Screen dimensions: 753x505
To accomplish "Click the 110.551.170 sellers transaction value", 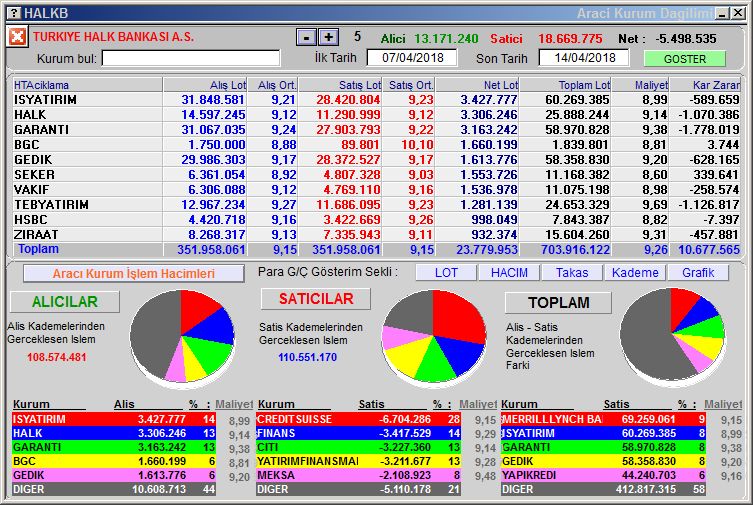I will 307,357.
